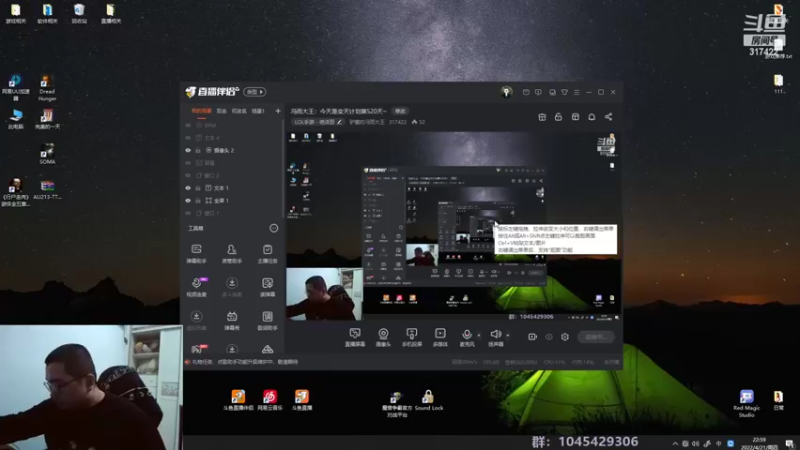
Task: Click the unlock padlock icon above preview
Action: [x=558, y=117]
